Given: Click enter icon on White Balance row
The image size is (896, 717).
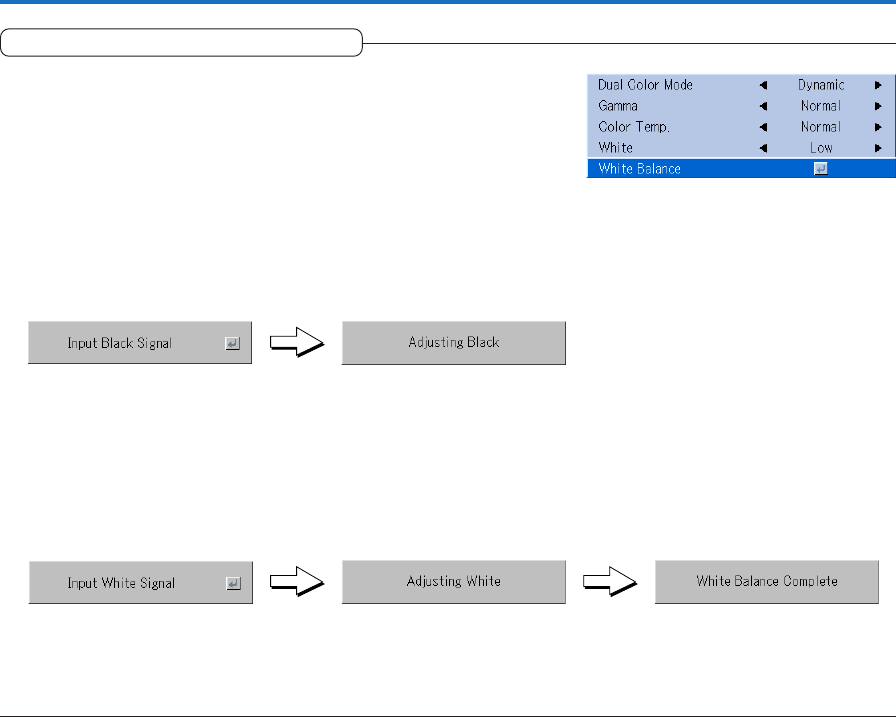Looking at the screenshot, I should point(820,169).
